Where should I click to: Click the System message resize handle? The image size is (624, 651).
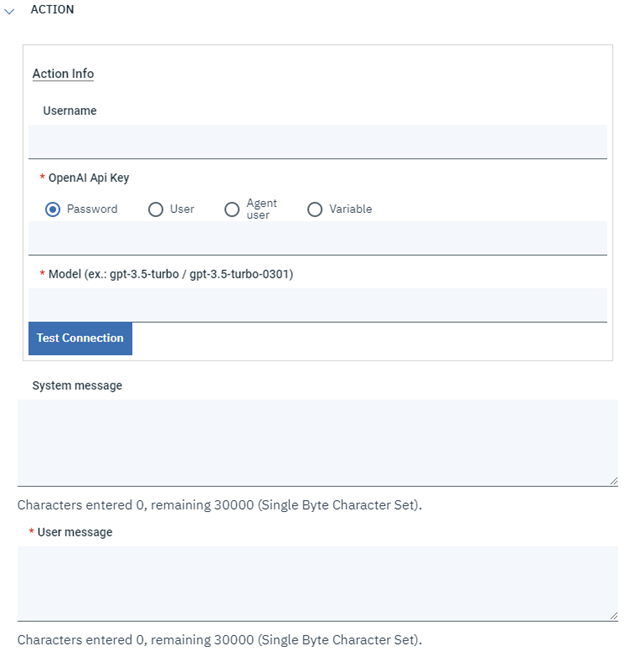[x=613, y=481]
